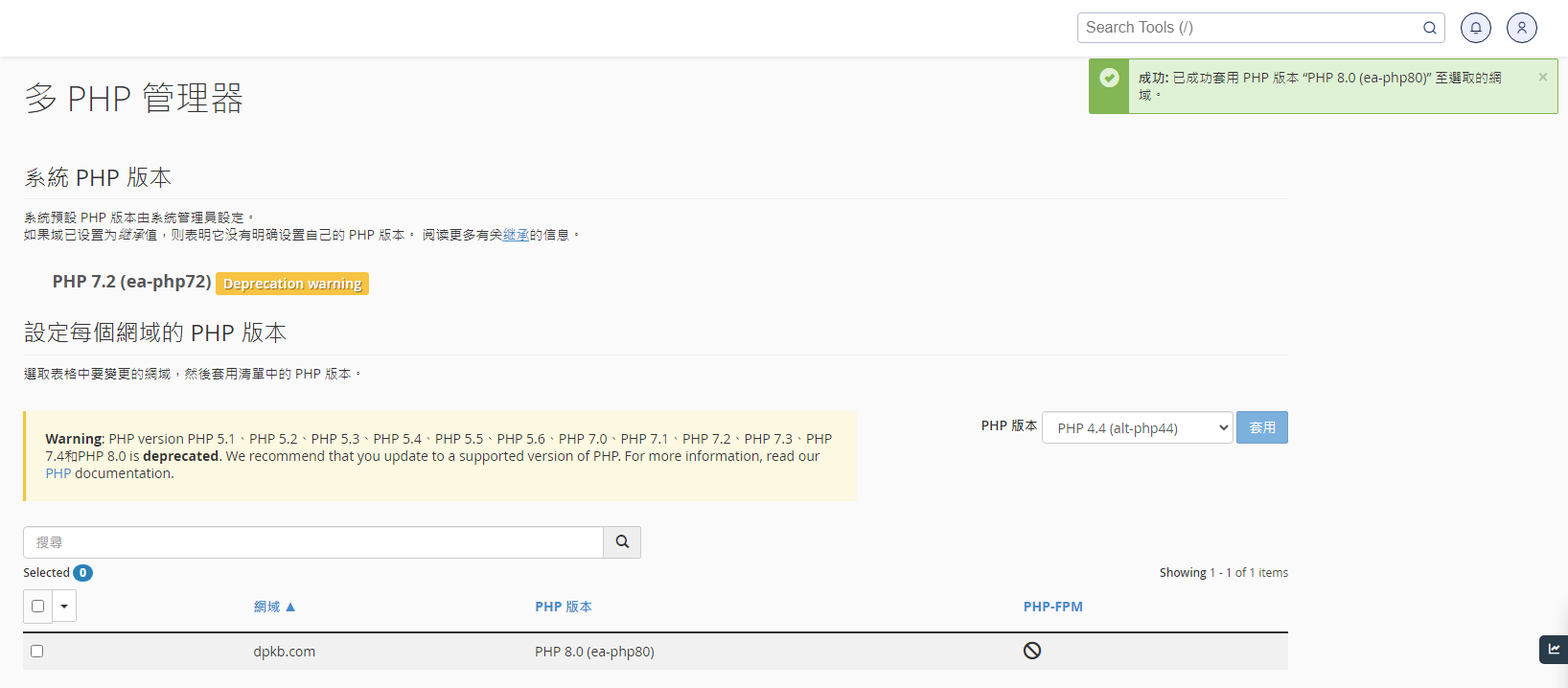
Task: Dismiss the green success notification
Action: (1542, 78)
